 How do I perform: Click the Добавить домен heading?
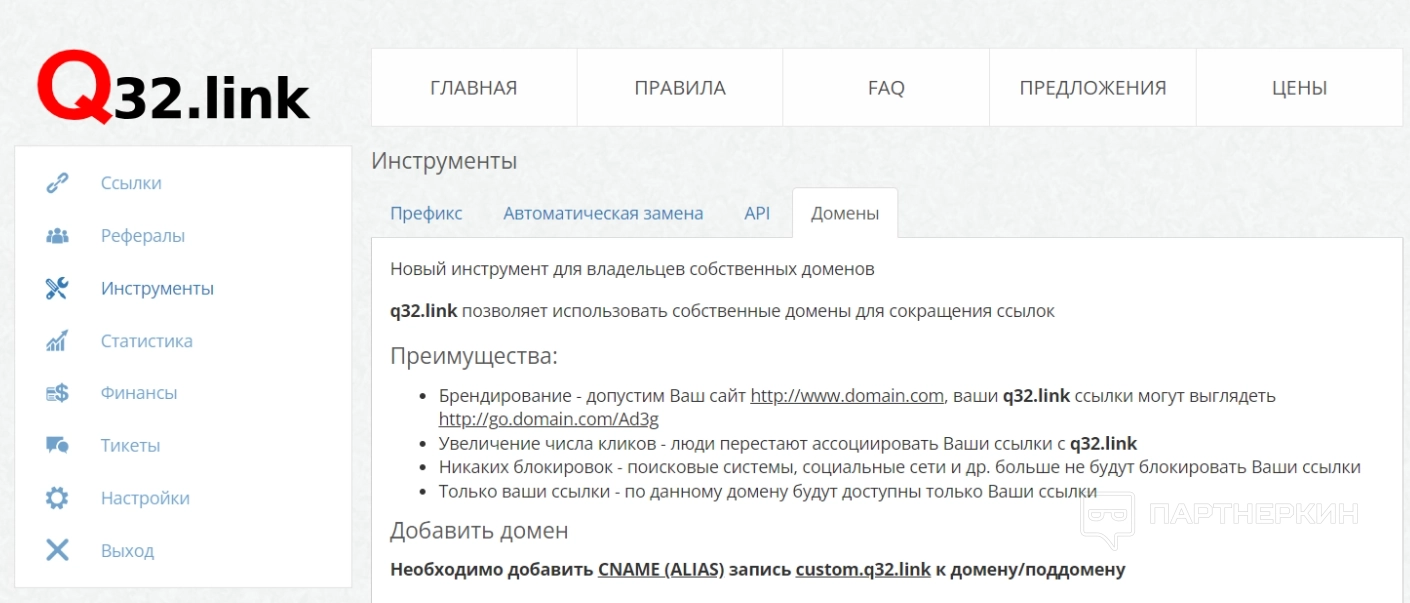(479, 530)
